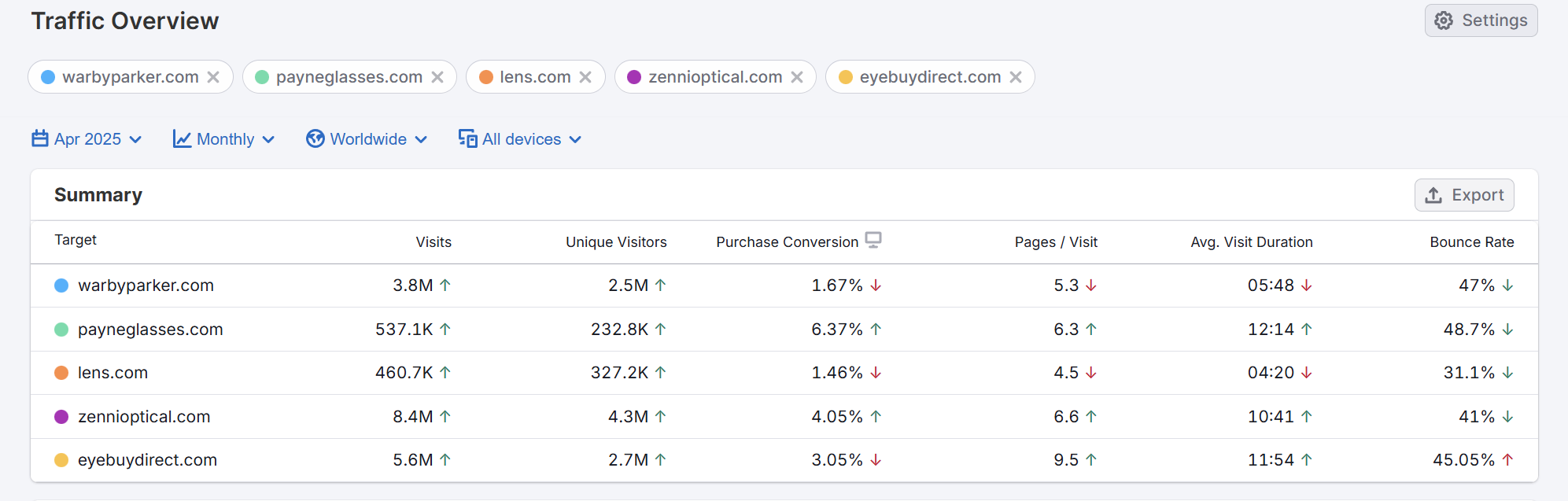
Task: Click the 05:48 visit duration value
Action: 1271,285
